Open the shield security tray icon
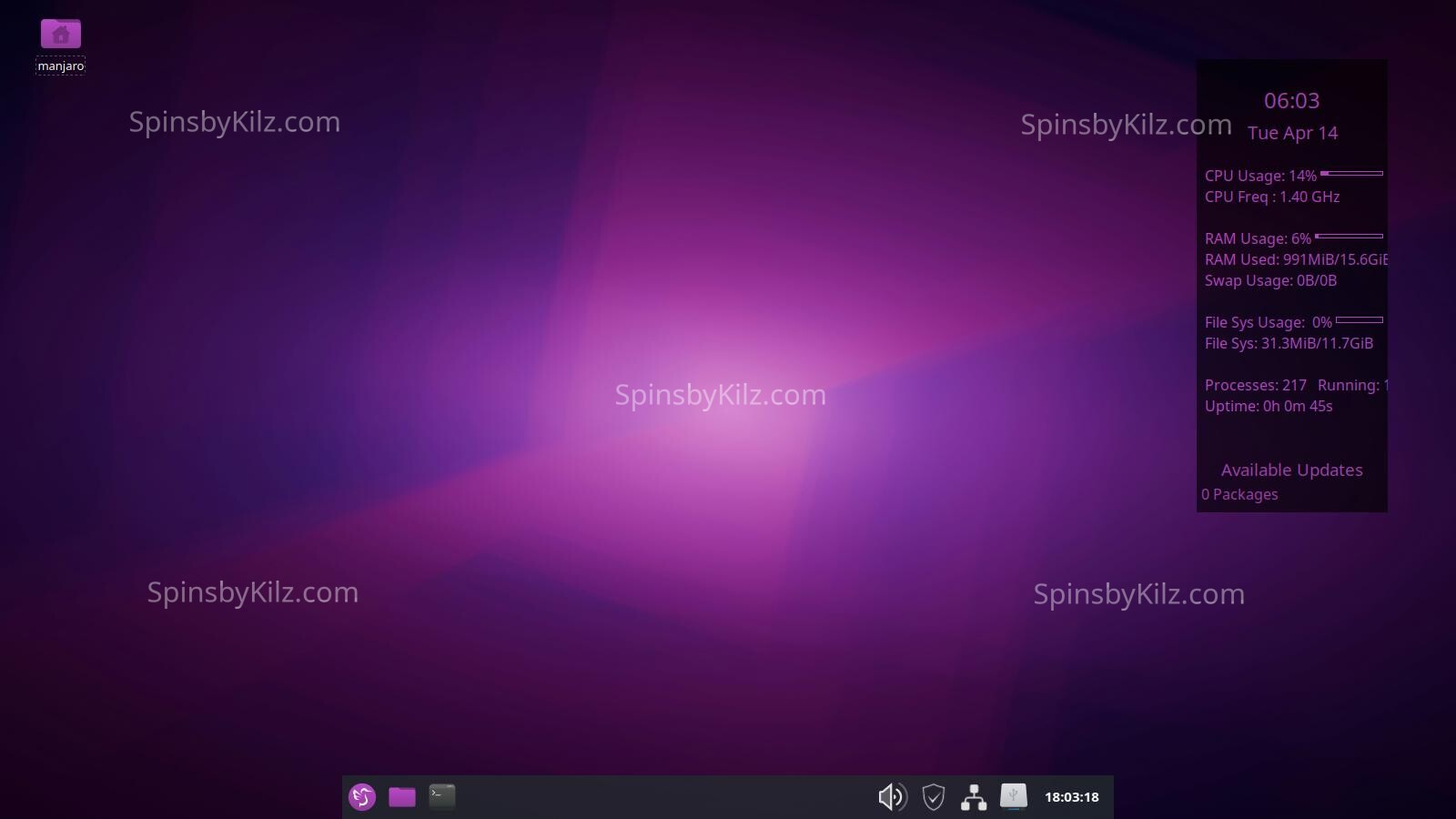 click(933, 797)
